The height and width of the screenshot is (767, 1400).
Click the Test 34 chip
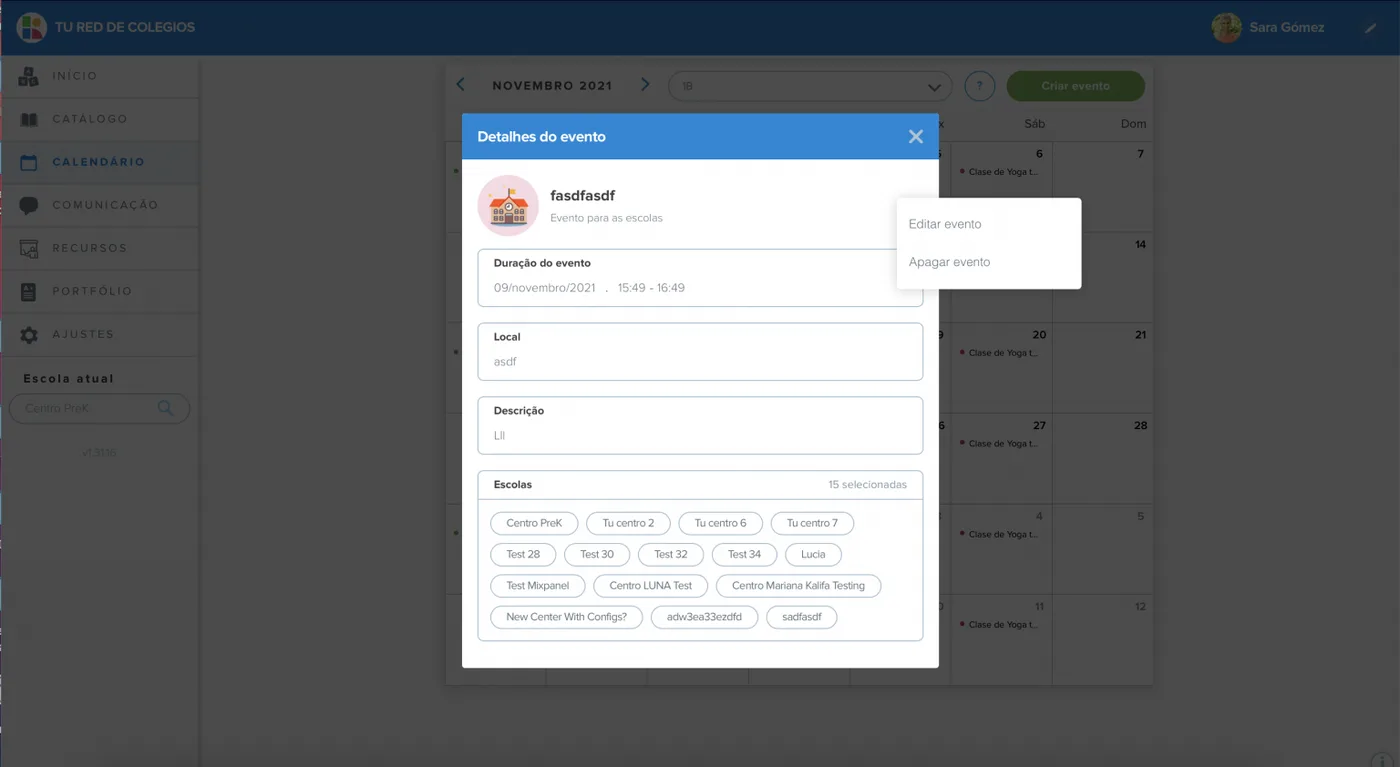coord(744,554)
